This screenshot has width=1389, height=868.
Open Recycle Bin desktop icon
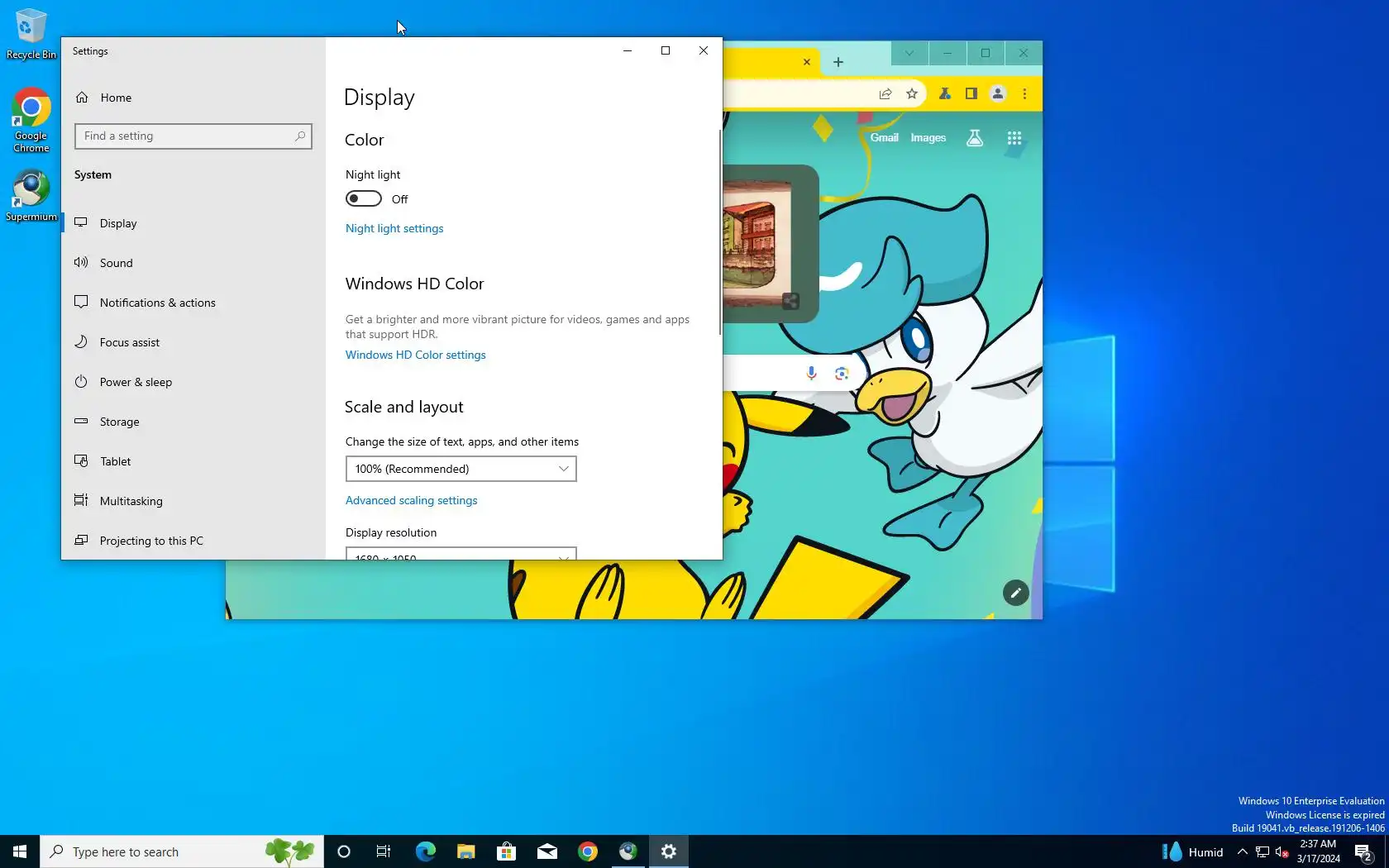31,34
